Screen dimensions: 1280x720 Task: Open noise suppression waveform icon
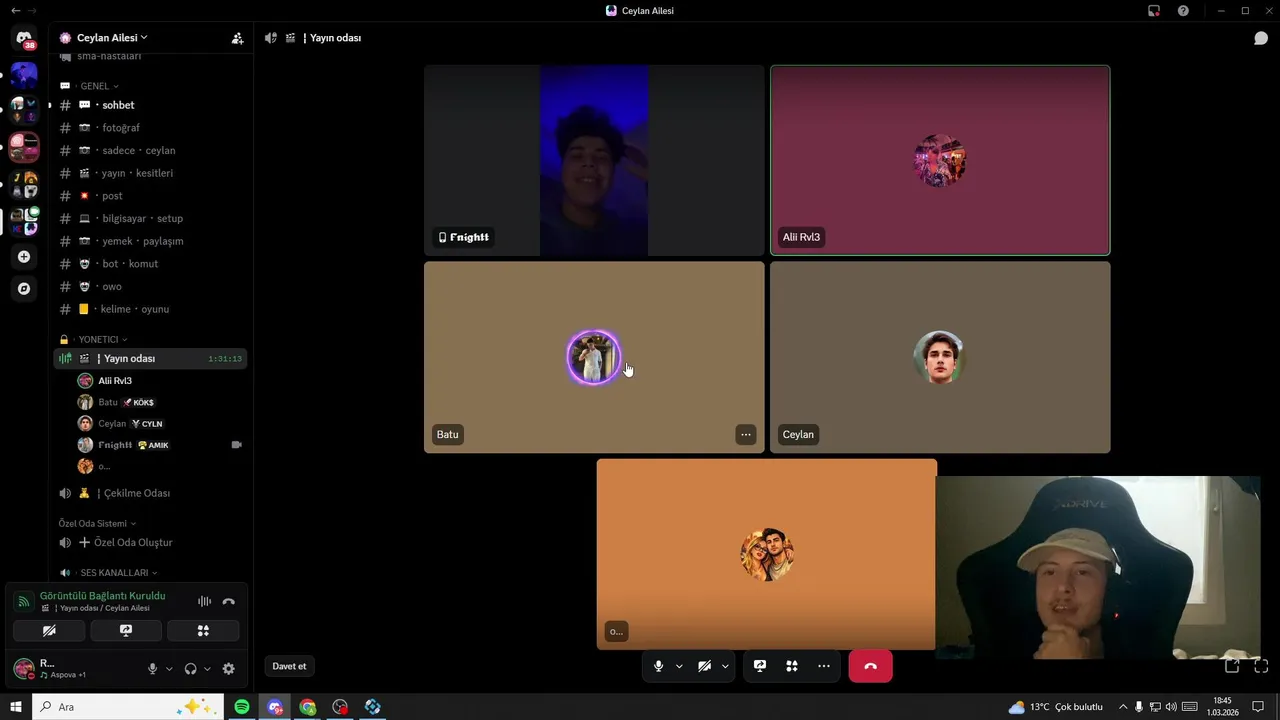204,601
